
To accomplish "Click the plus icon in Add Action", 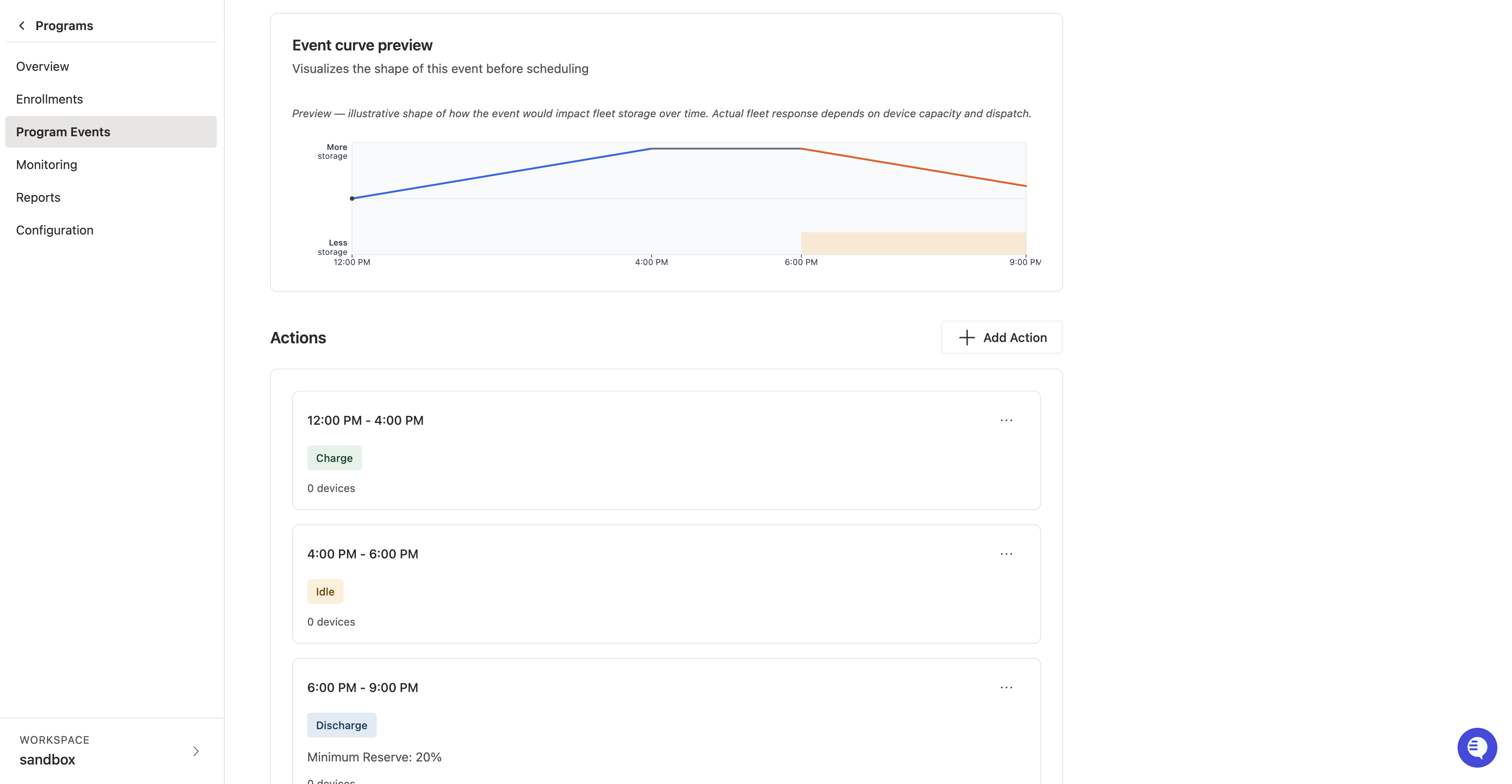I will 966,338.
